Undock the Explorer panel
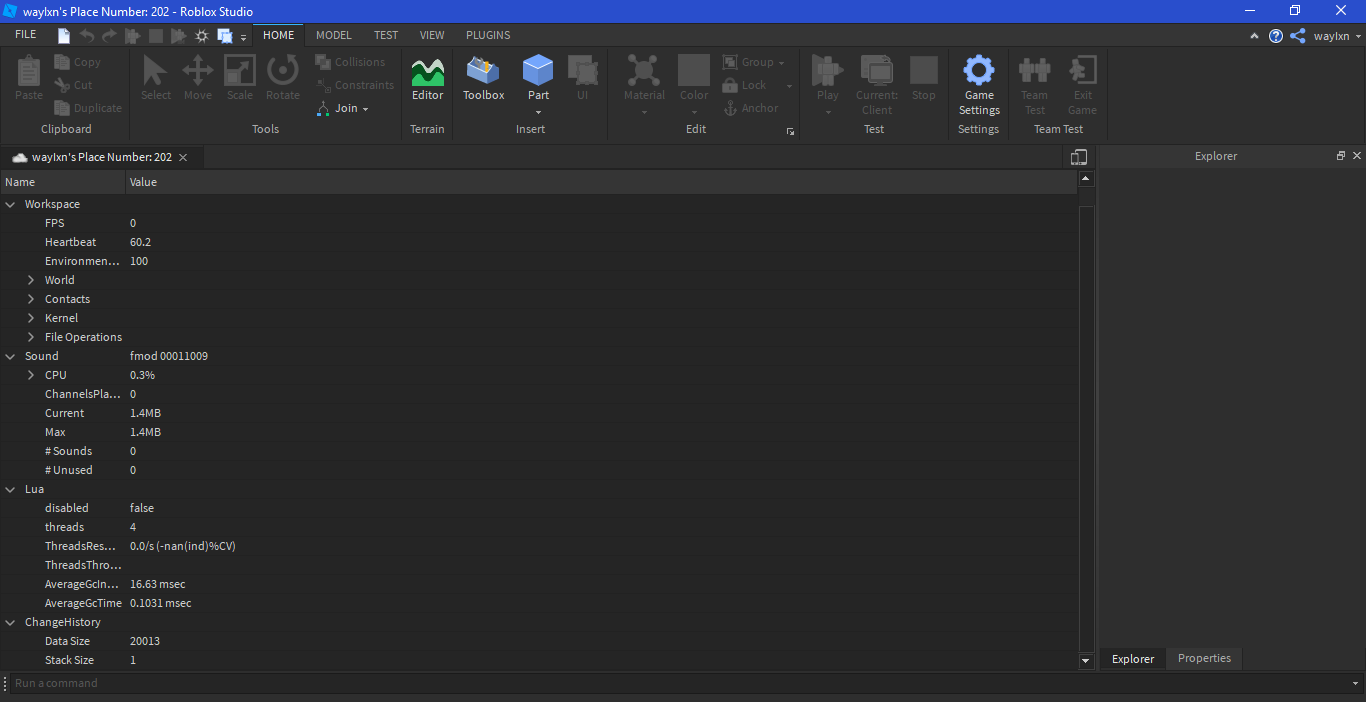This screenshot has height=702, width=1366. pos(1341,156)
